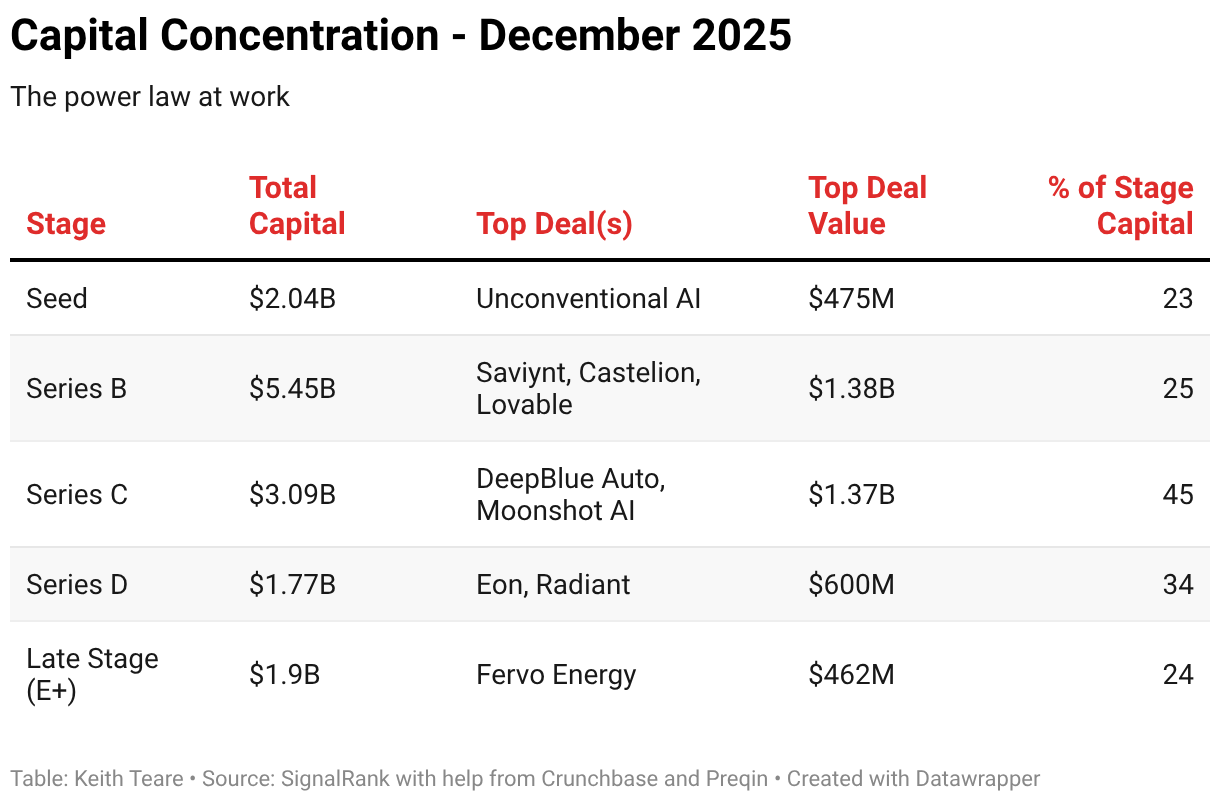Select the Series C stage cell

click(77, 494)
